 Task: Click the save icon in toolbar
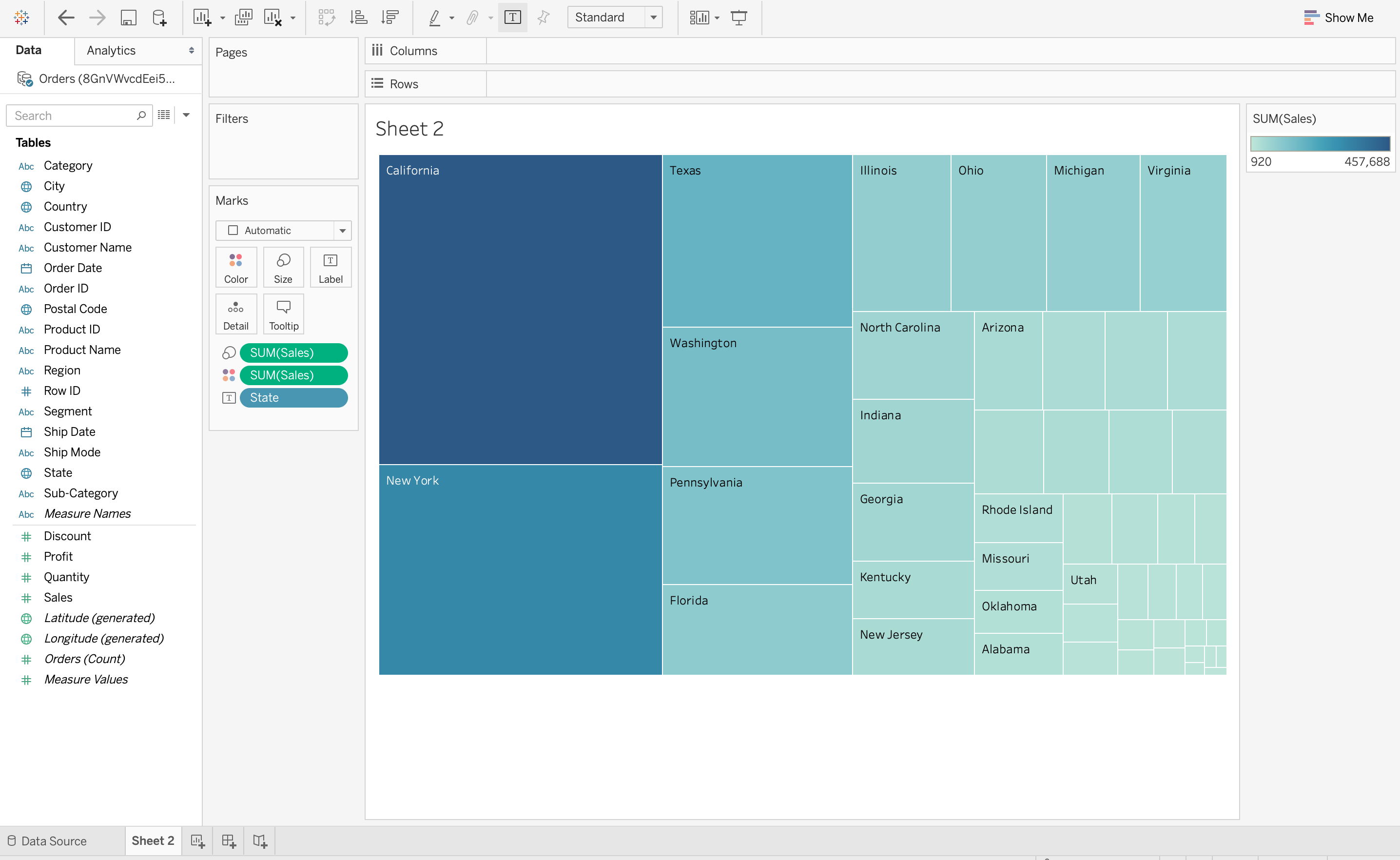(x=129, y=18)
